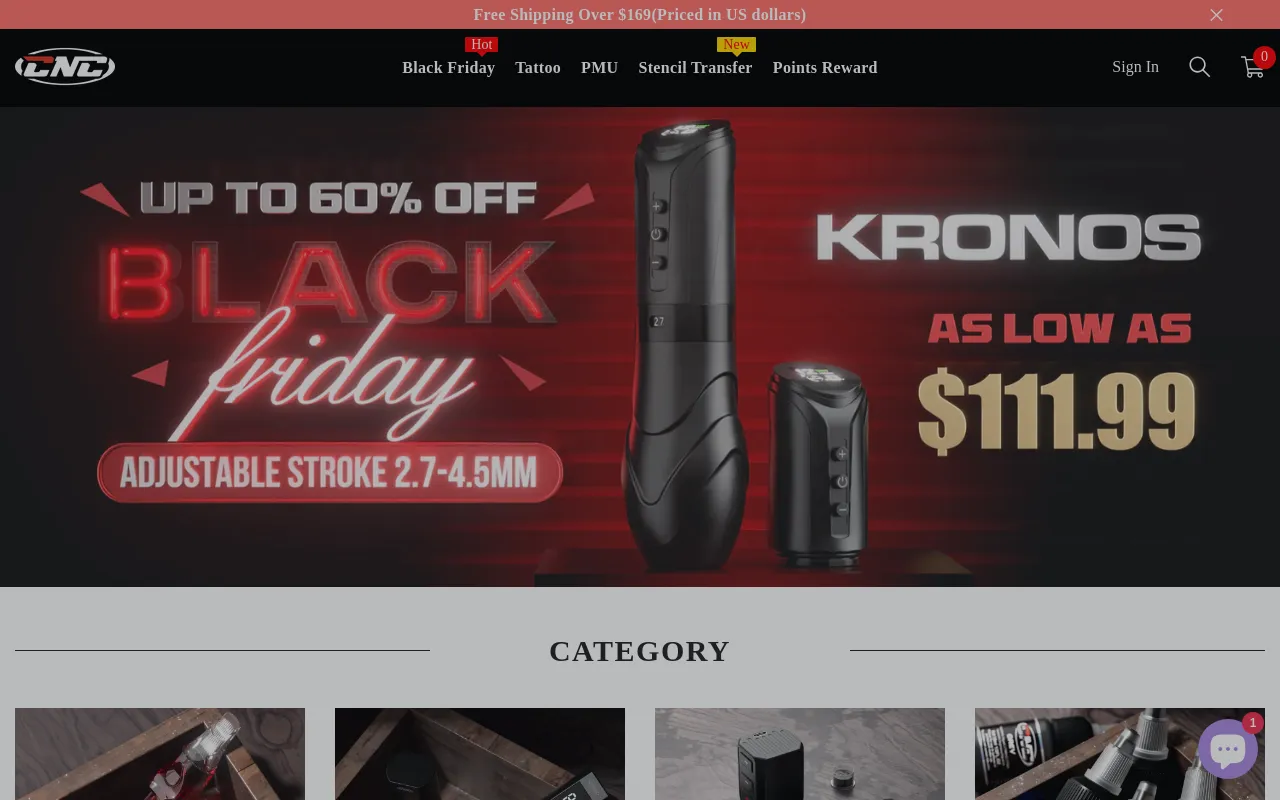The image size is (1280, 800).
Task: Click the New badge above Stencil Transfer
Action: 736,45
